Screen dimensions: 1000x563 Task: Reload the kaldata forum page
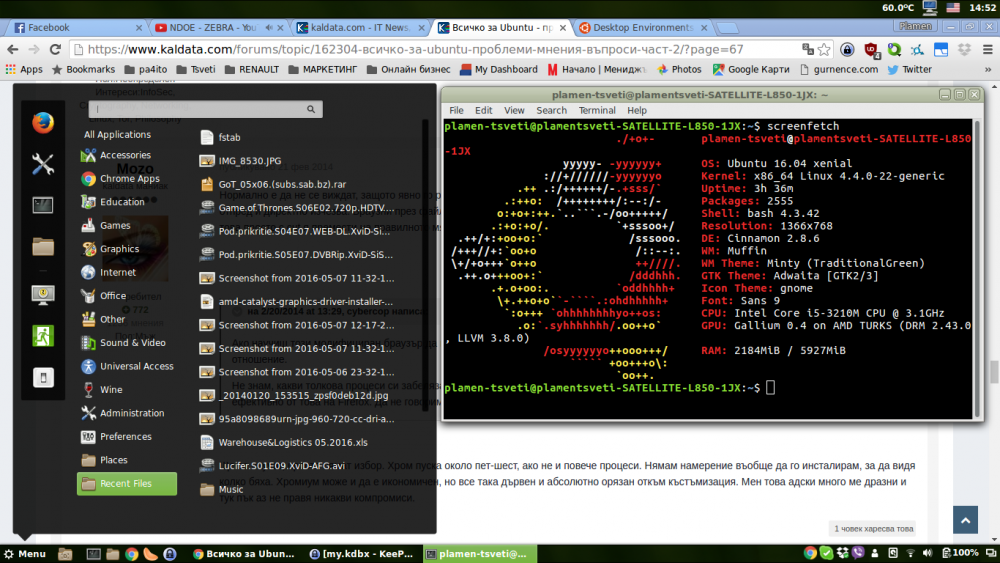(55, 49)
